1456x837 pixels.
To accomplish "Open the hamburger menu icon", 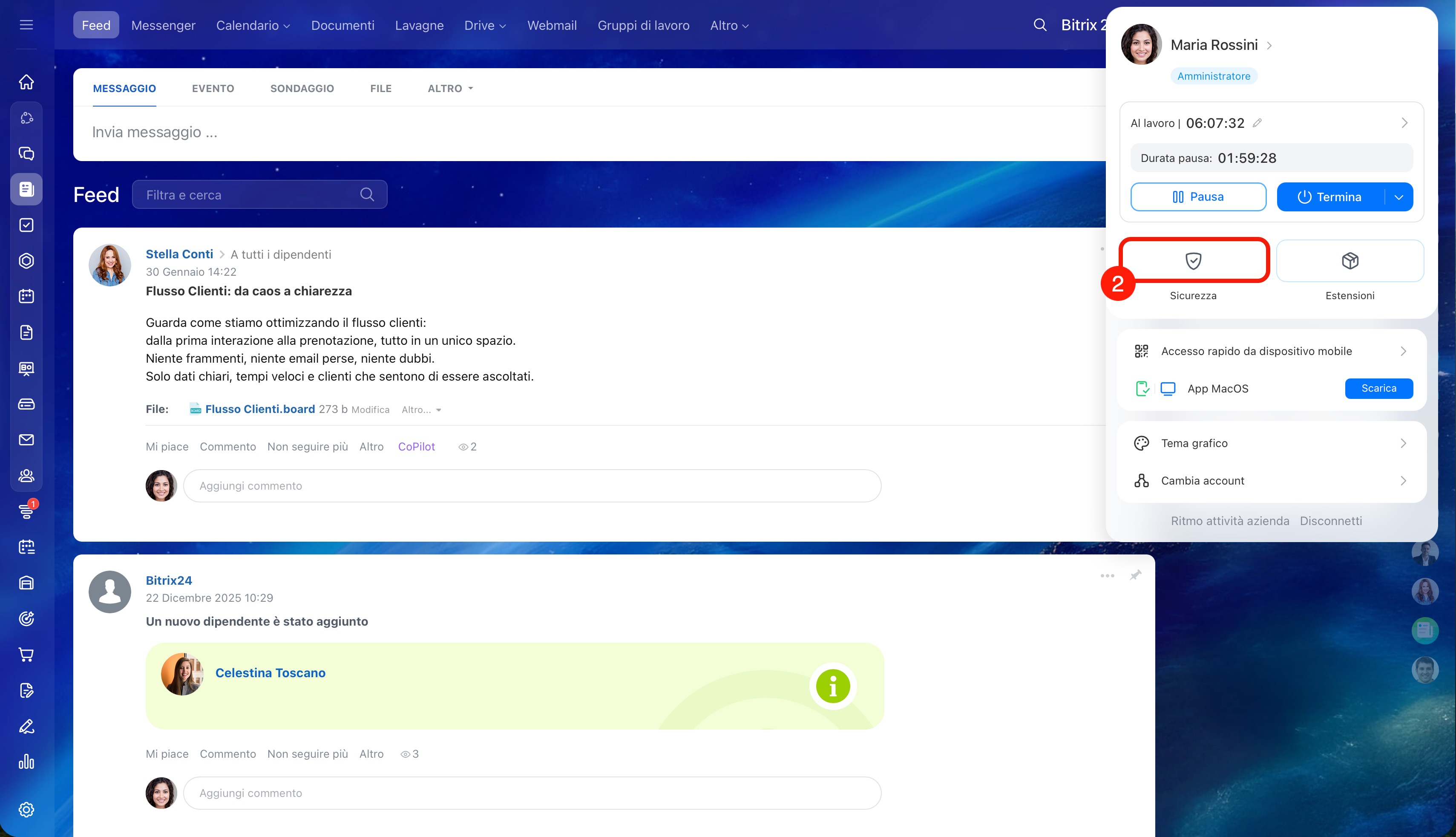I will (26, 25).
